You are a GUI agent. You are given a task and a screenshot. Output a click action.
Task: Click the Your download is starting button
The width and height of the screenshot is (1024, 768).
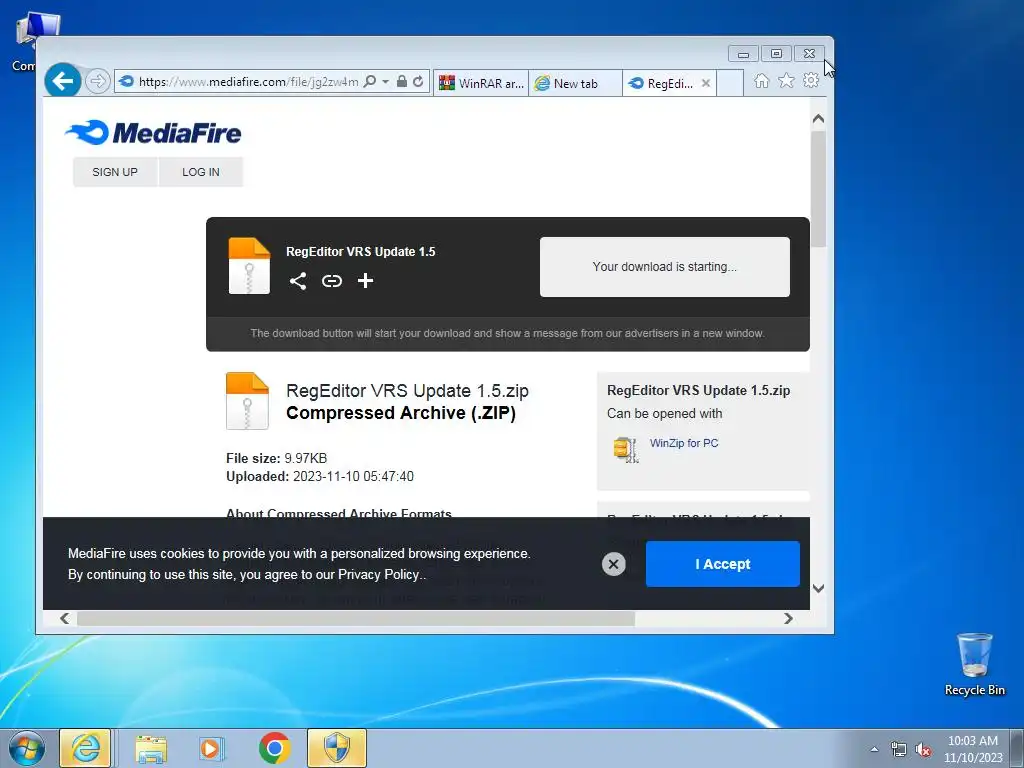[x=664, y=266]
